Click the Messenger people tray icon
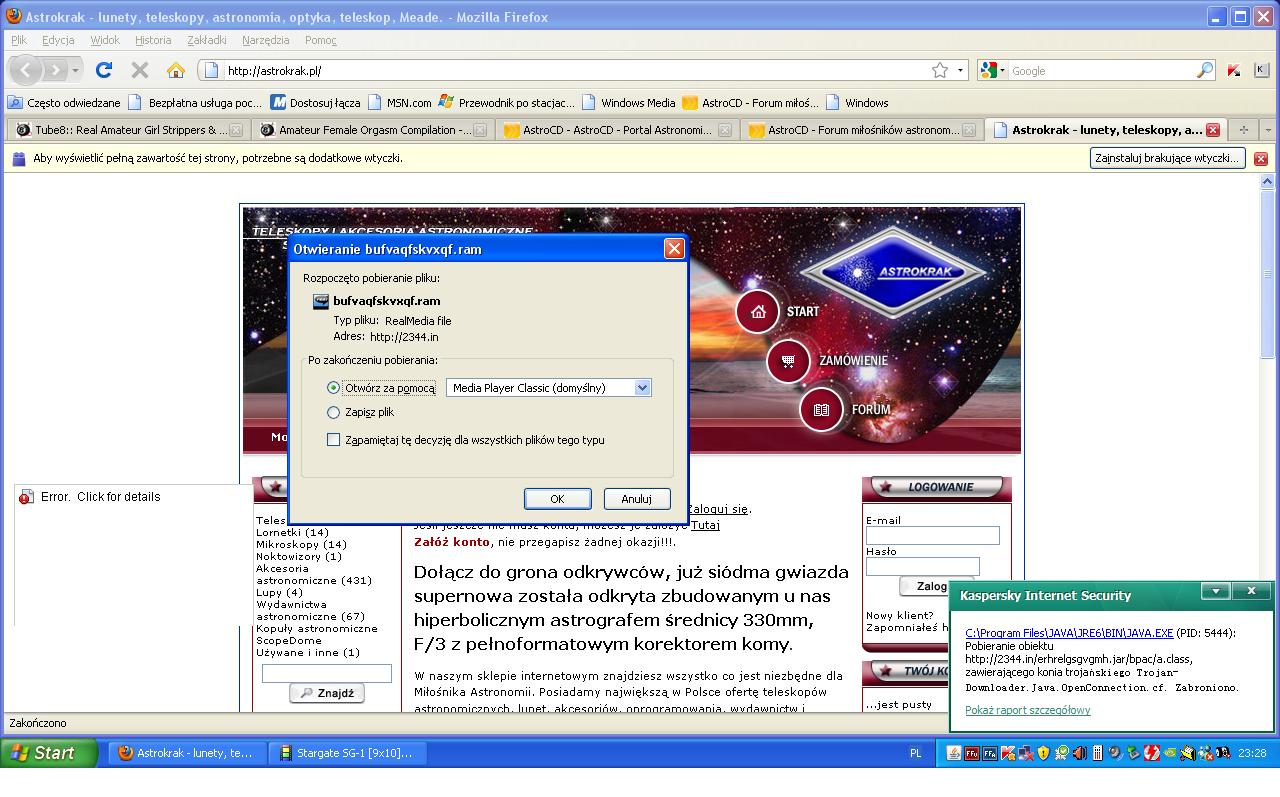The width and height of the screenshot is (1280, 797). [1206, 753]
